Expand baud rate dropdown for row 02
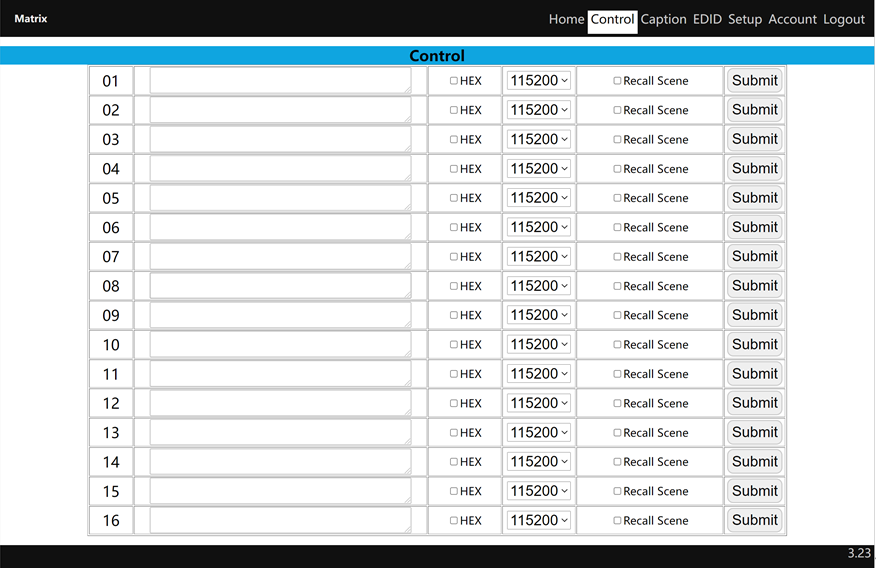876x570 pixels. (539, 110)
